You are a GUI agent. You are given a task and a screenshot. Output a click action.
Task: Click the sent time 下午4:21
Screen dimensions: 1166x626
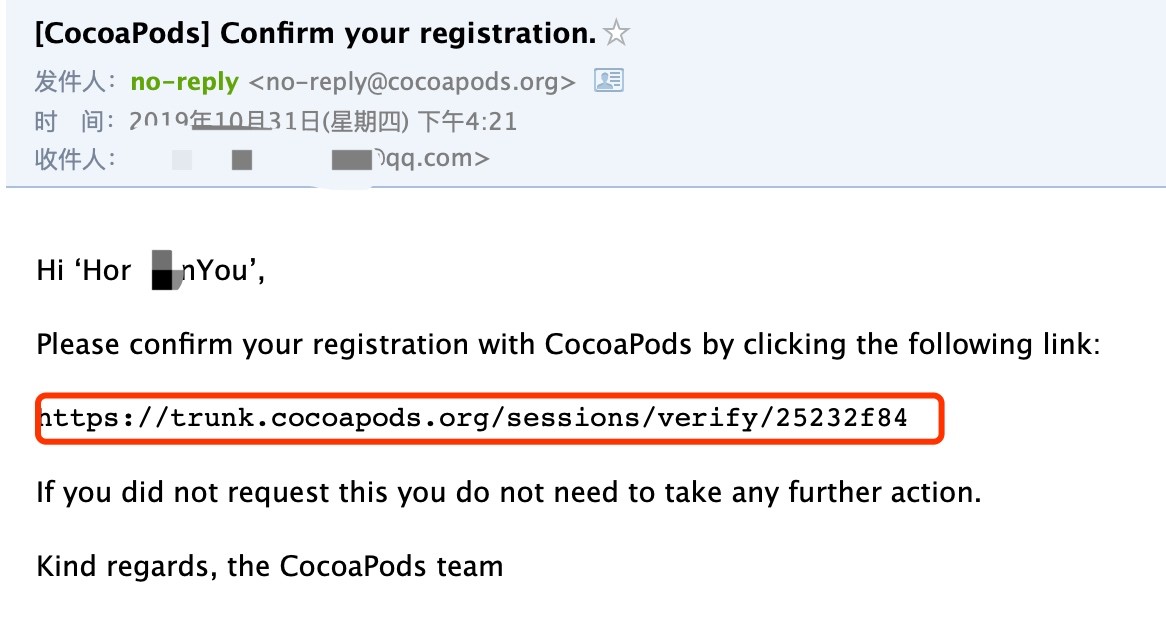467,120
